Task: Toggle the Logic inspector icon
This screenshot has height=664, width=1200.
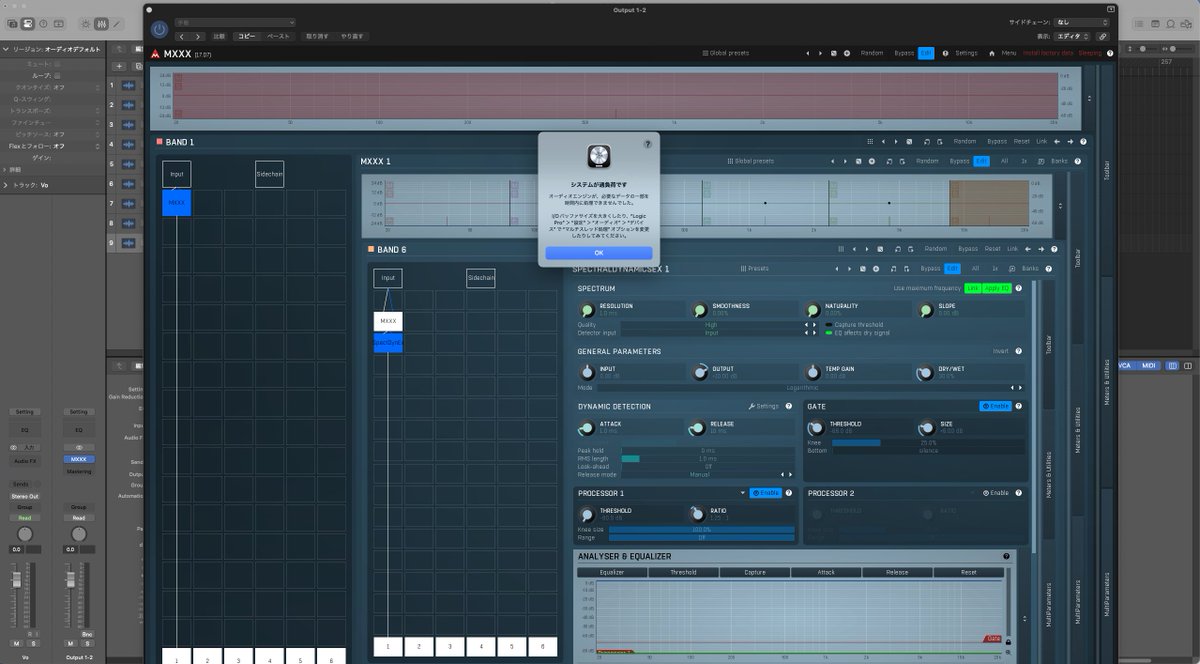Action: pos(28,23)
